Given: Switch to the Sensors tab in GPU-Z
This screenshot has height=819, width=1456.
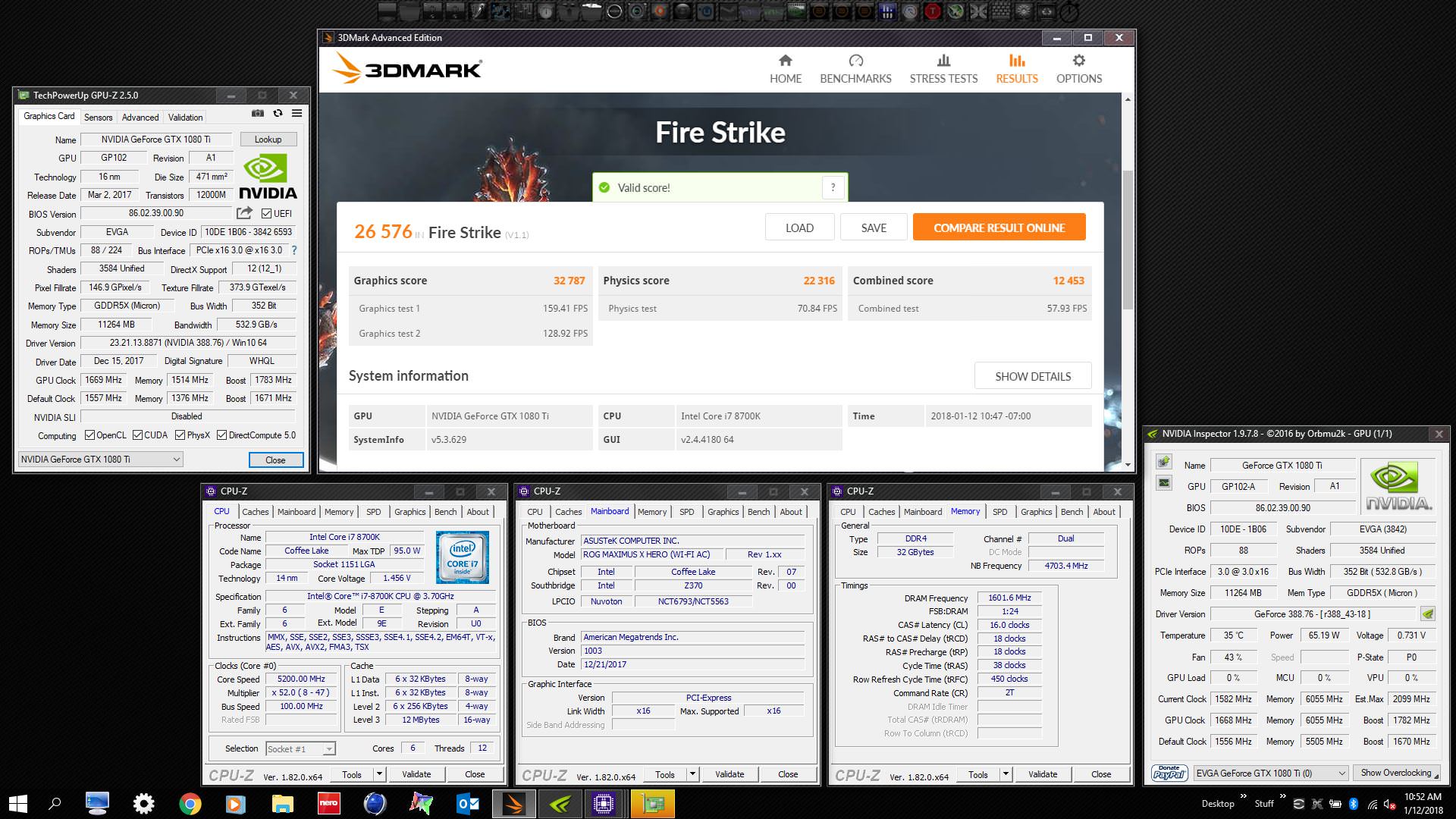Looking at the screenshot, I should point(98,118).
